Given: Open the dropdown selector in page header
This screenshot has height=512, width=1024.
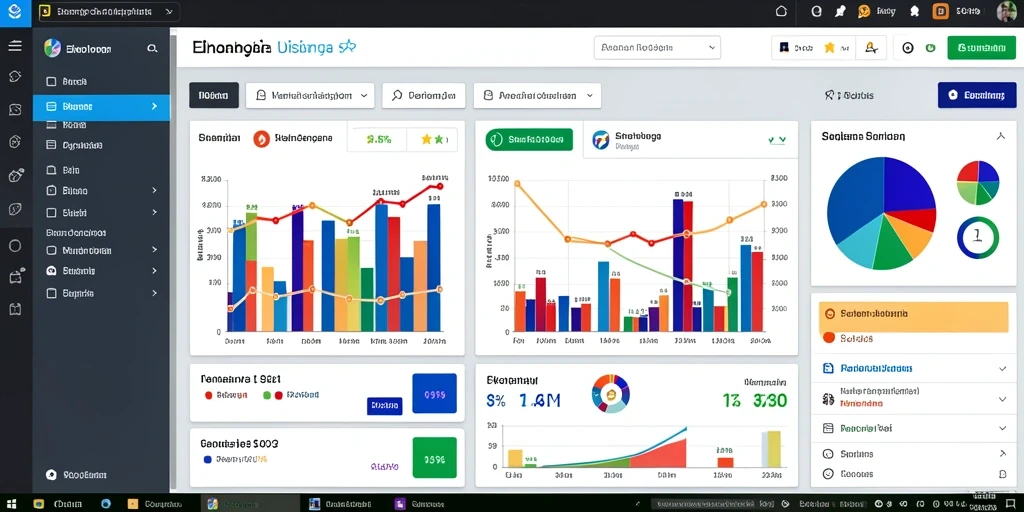Looking at the screenshot, I should tap(657, 48).
